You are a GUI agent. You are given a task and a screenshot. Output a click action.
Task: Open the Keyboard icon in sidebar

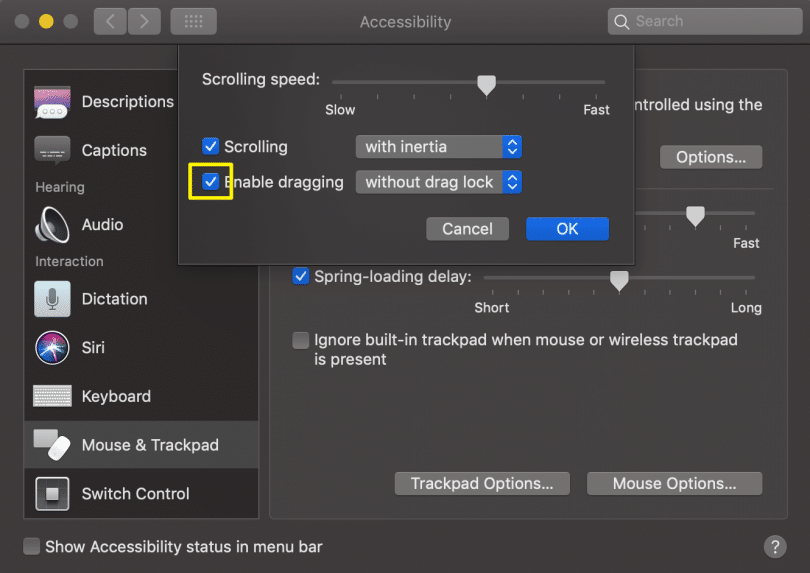click(52, 396)
